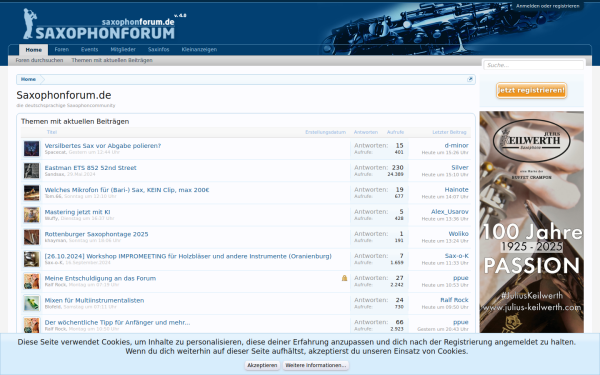
Task: Sort threads by Aufrufe column
Action: [395, 132]
